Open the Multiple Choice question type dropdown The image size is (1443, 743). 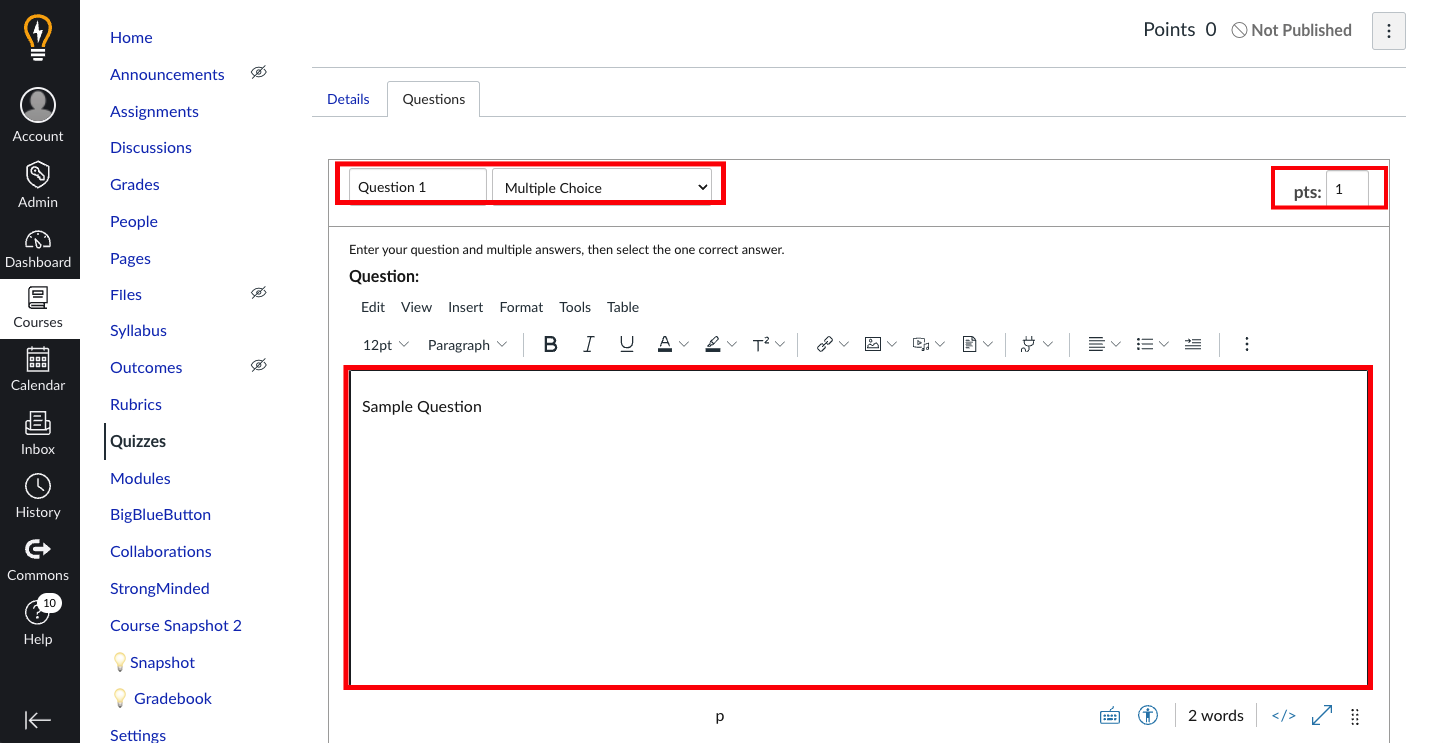(602, 187)
